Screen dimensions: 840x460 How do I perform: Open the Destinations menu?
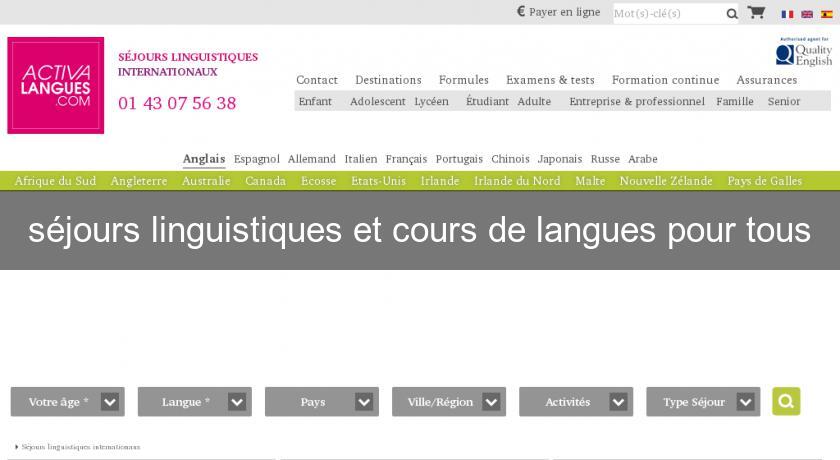pyautogui.click(x=388, y=80)
